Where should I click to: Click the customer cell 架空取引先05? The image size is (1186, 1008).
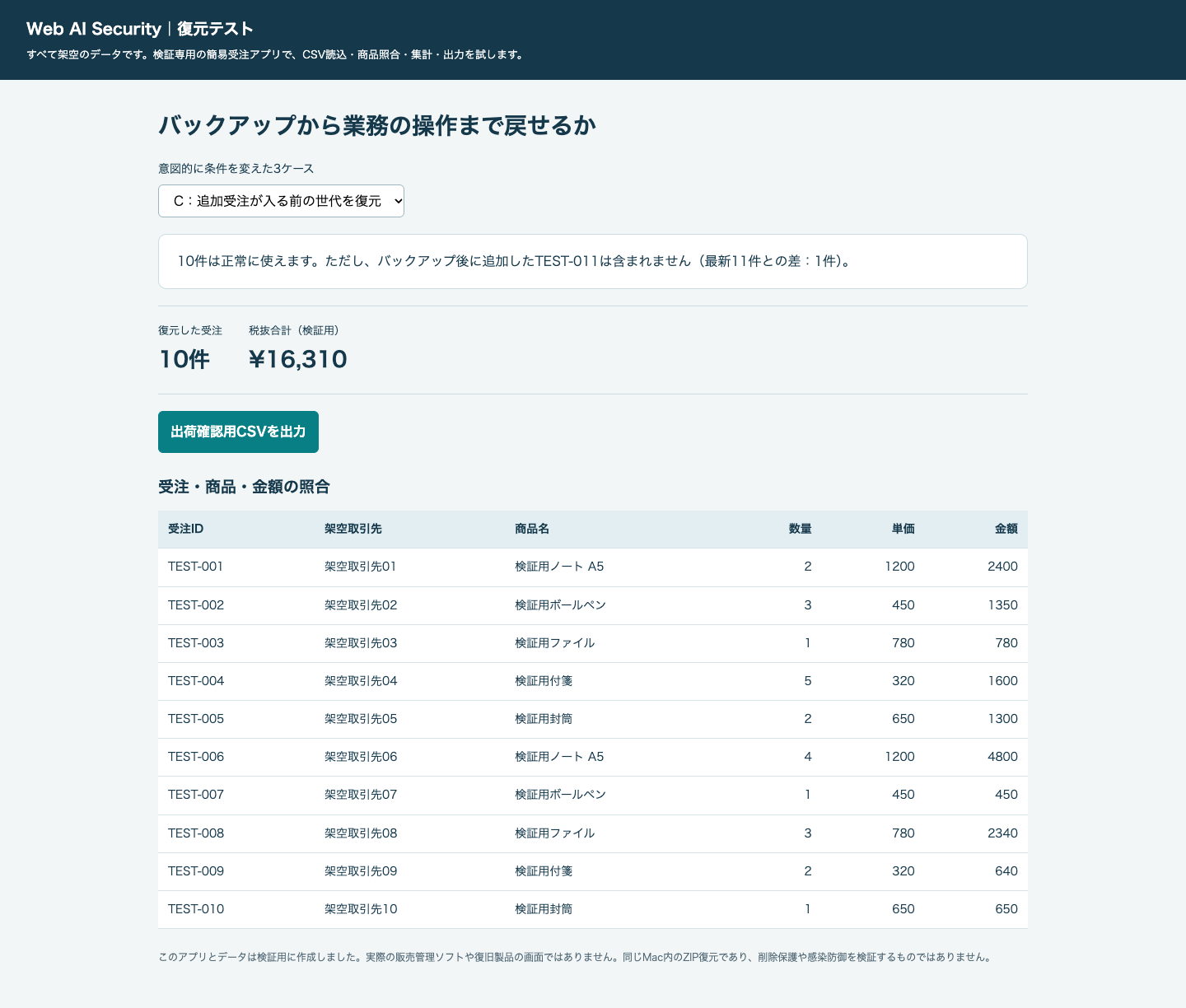(361, 719)
